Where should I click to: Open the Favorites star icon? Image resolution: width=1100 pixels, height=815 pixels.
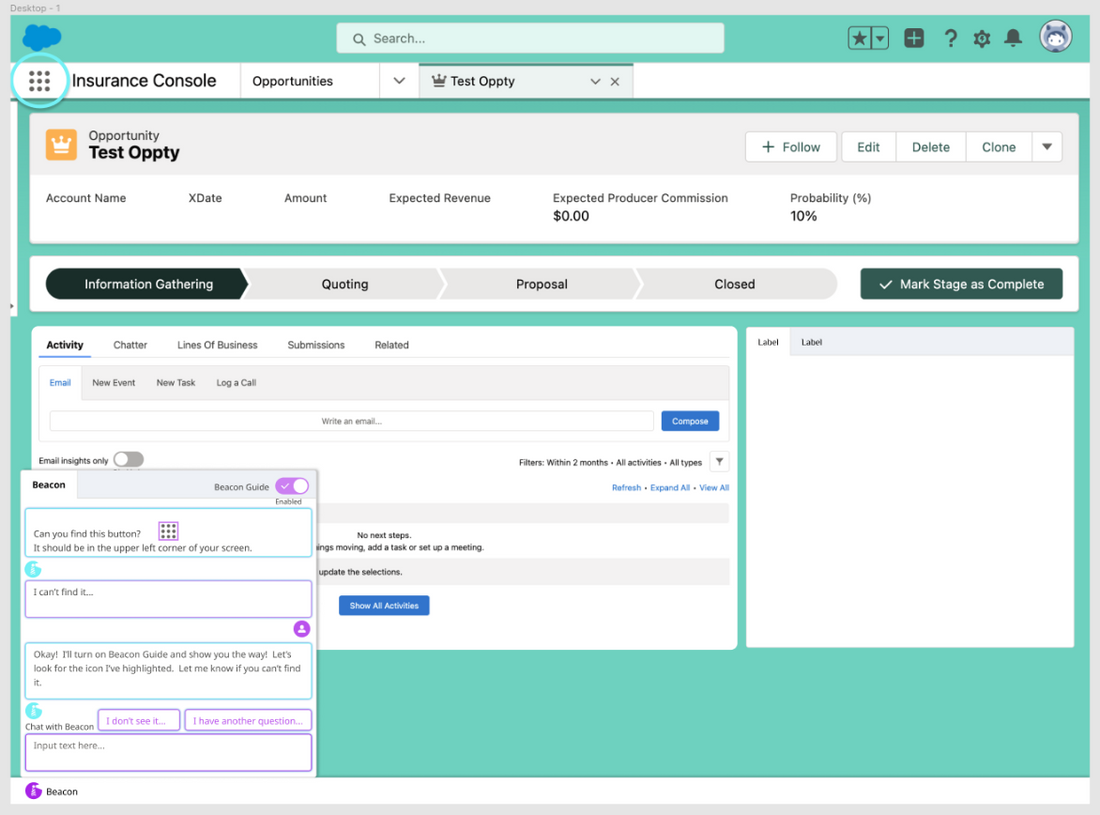point(859,38)
